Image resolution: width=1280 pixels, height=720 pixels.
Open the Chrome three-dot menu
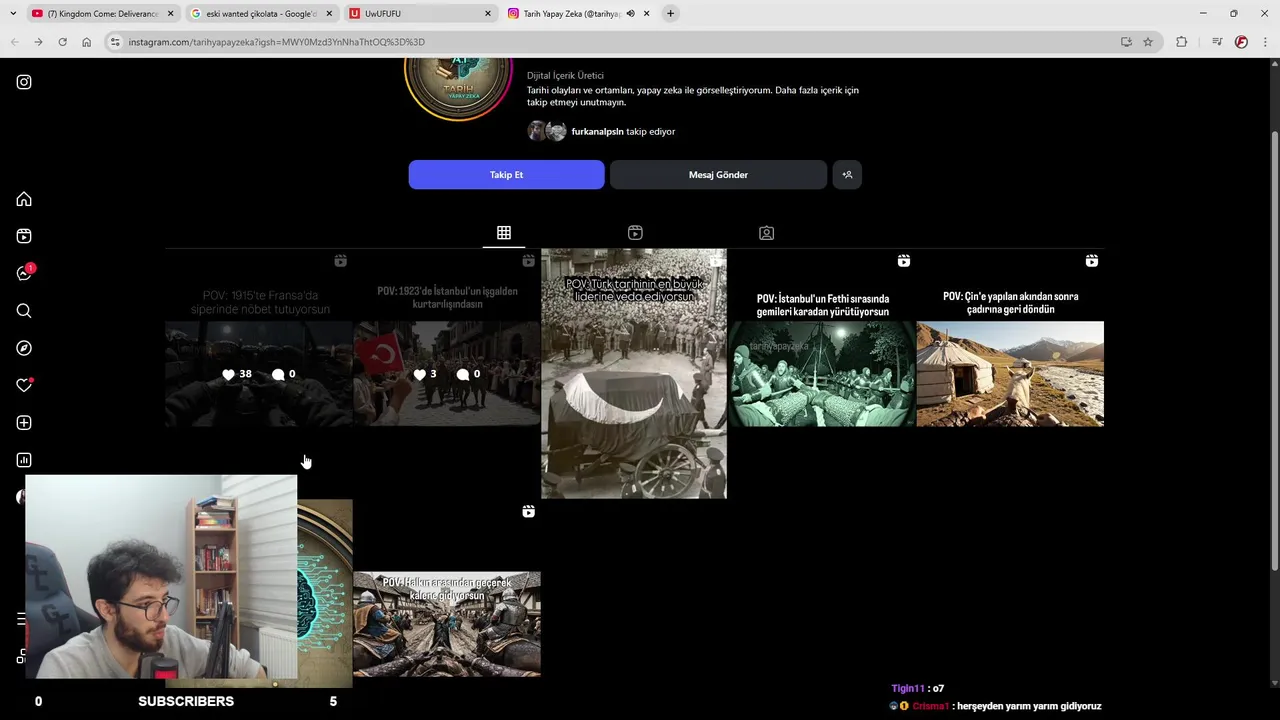point(1266,42)
